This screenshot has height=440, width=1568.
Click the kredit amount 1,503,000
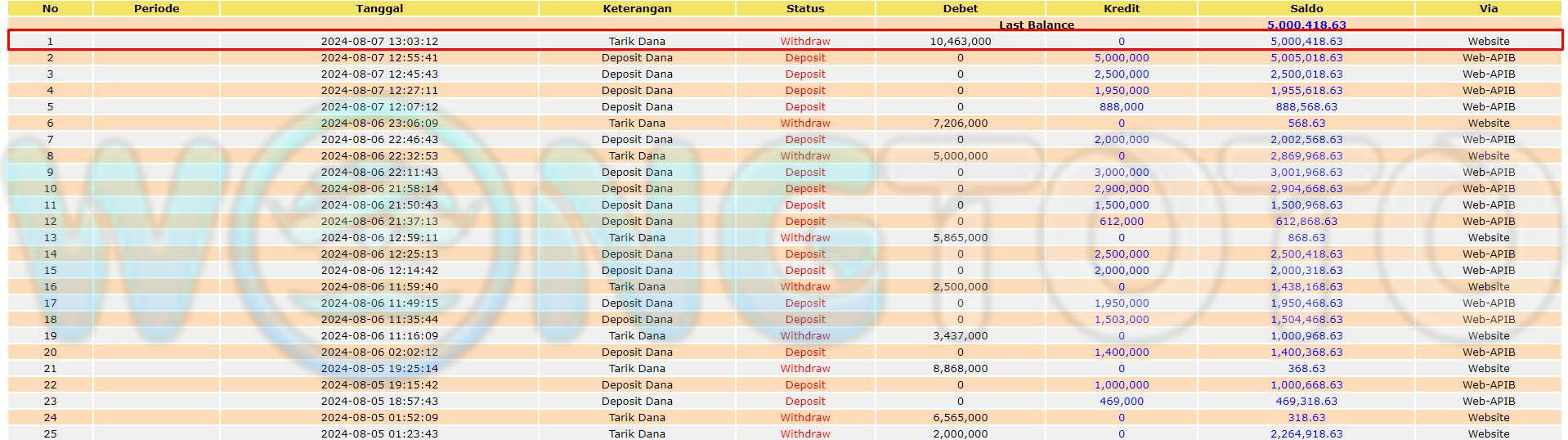pyautogui.click(x=1121, y=320)
